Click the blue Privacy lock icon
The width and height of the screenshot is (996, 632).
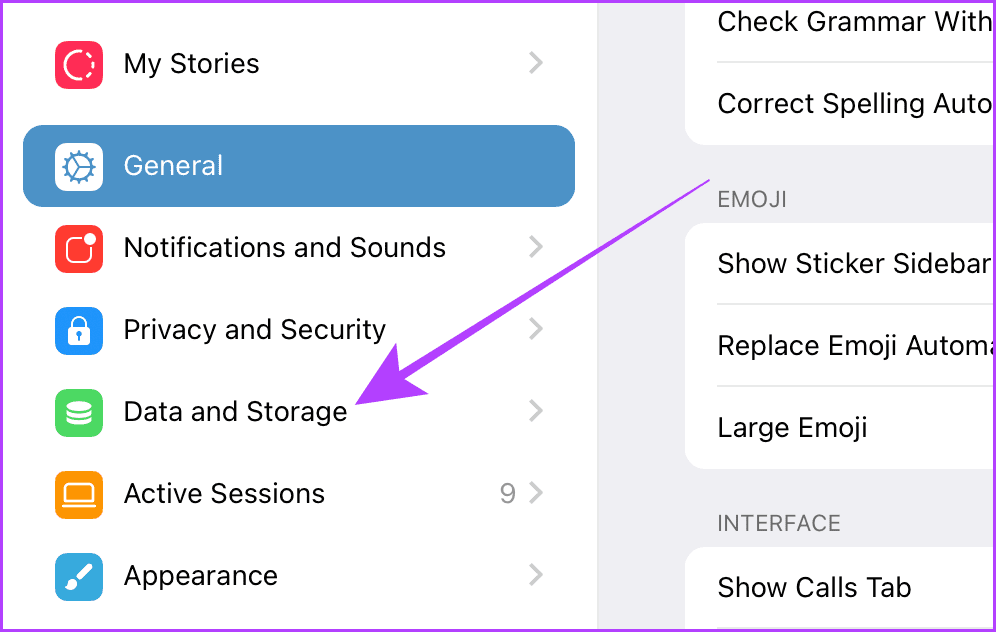pos(79,330)
